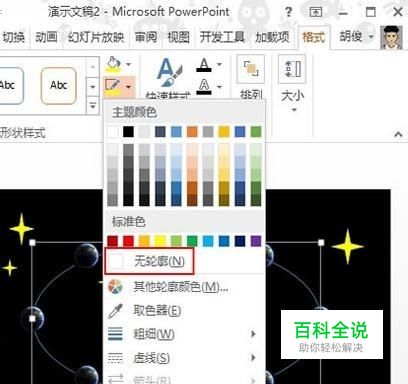
Task: Switch to the 加载项 tab
Action: pyautogui.click(x=272, y=37)
